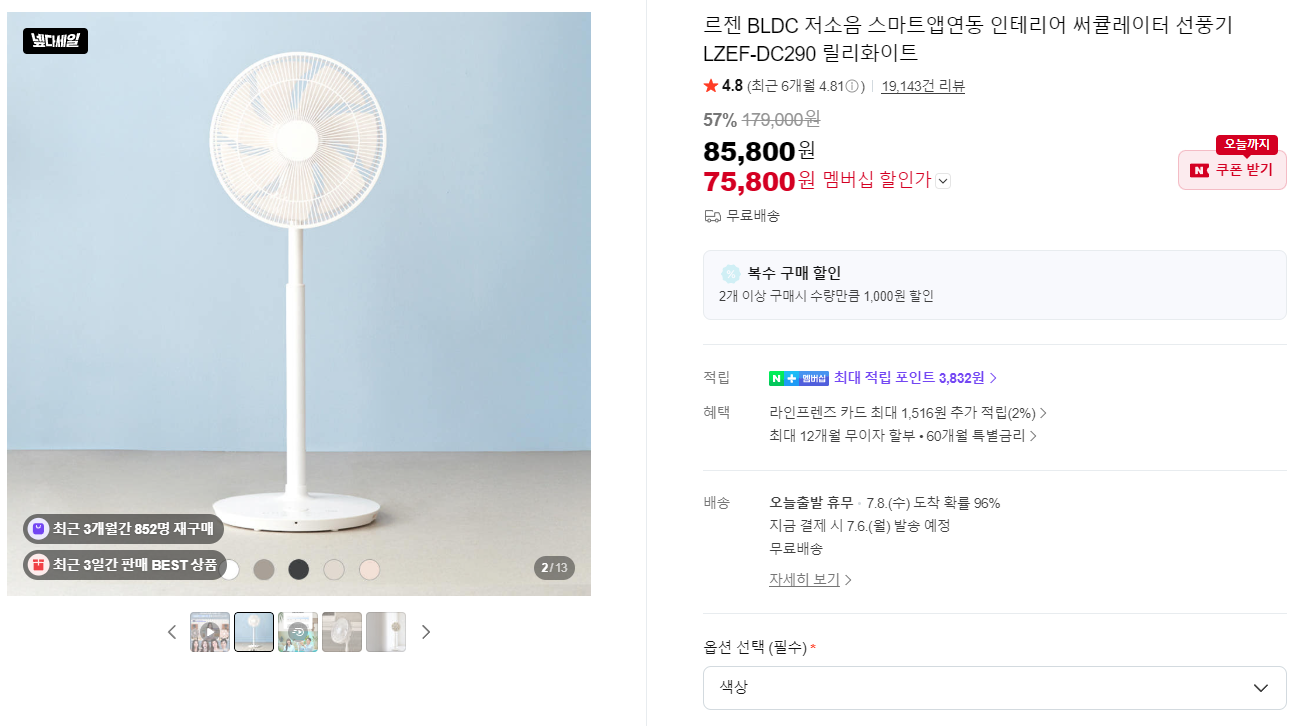The height and width of the screenshot is (726, 1306).
Task: Click the 쿠폰 받기 button
Action: coord(1232,170)
